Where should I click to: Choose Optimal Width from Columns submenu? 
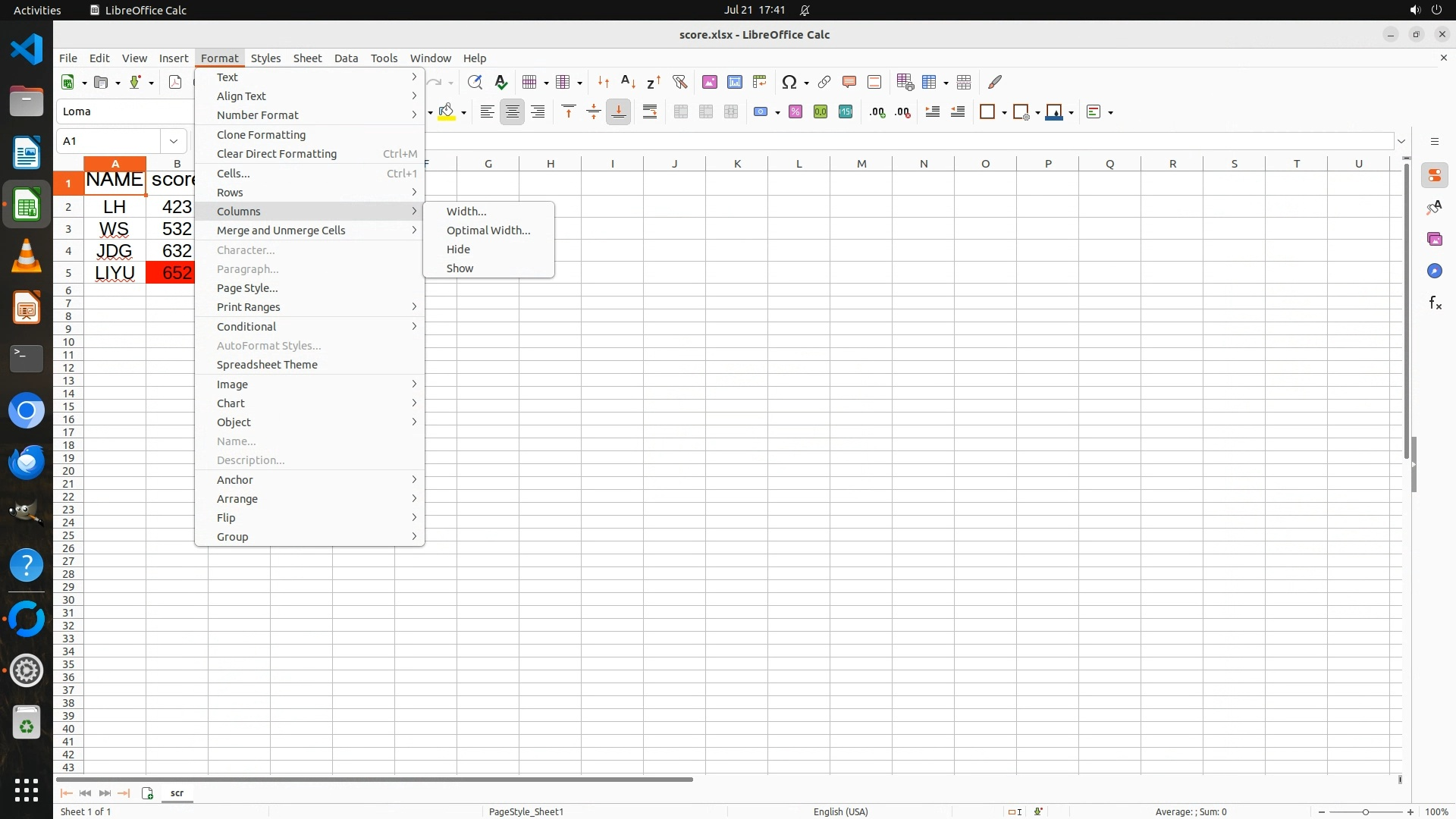(488, 231)
